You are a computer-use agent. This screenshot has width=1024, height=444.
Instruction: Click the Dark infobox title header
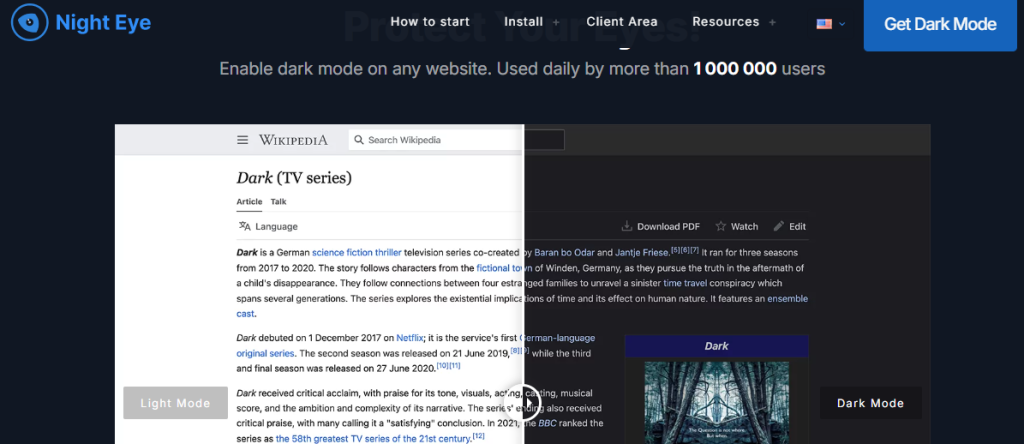click(x=716, y=346)
